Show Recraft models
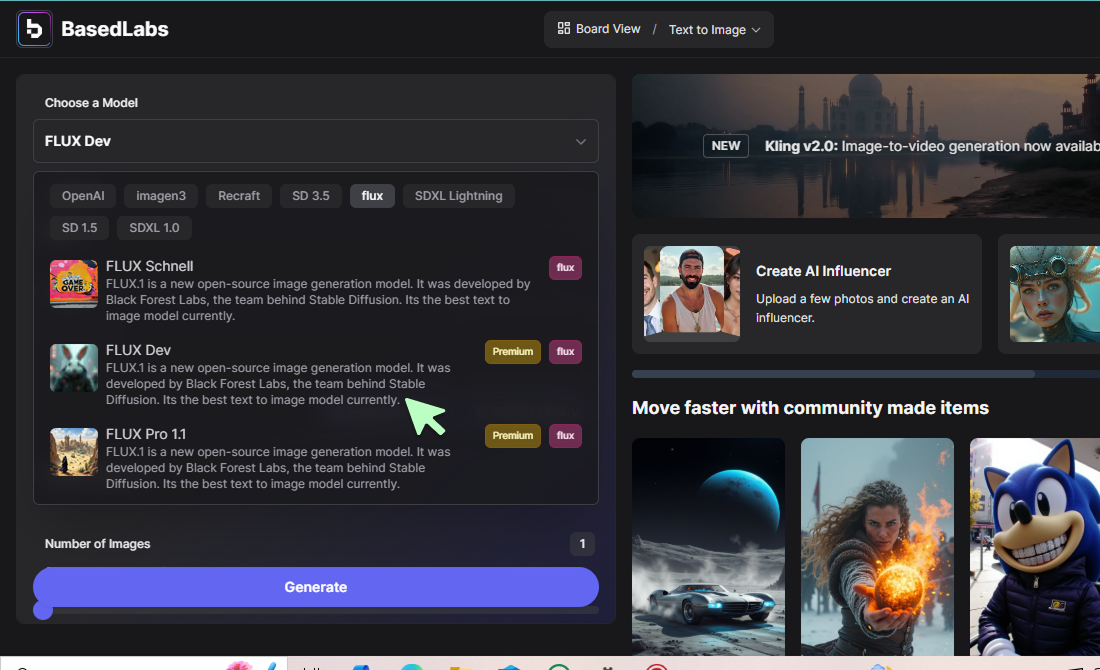The width and height of the screenshot is (1100, 670). 239,196
